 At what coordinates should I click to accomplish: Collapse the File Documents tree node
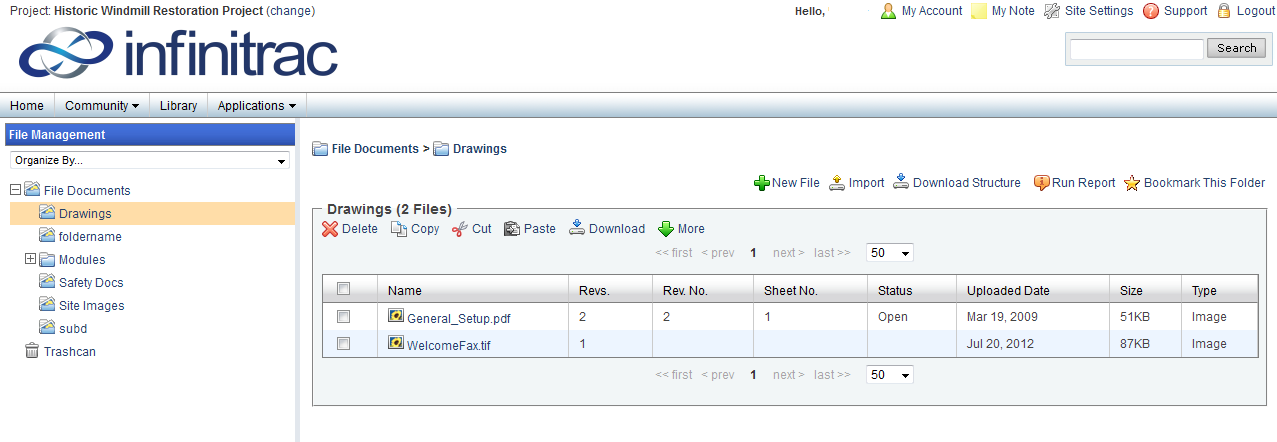(x=15, y=190)
